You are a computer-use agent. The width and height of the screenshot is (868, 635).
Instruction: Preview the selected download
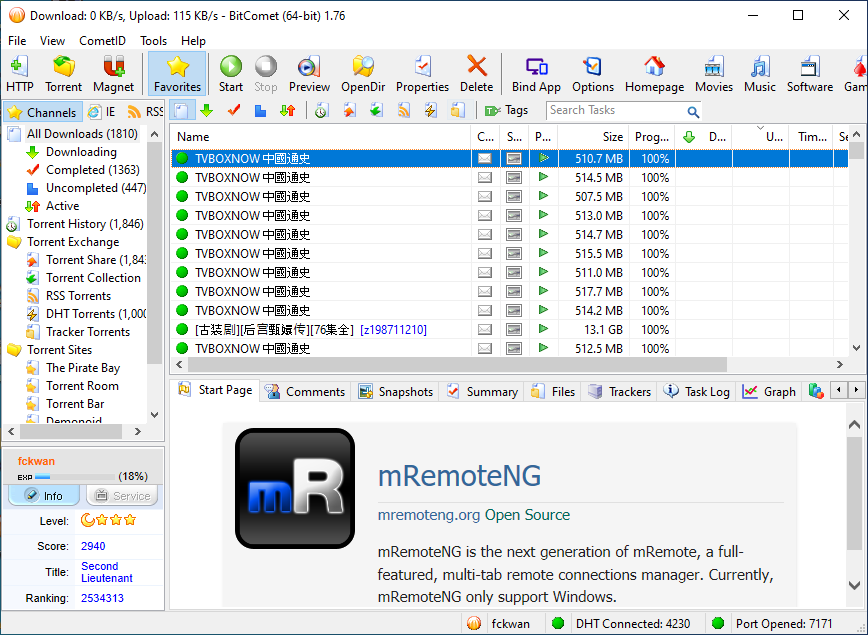pos(309,74)
